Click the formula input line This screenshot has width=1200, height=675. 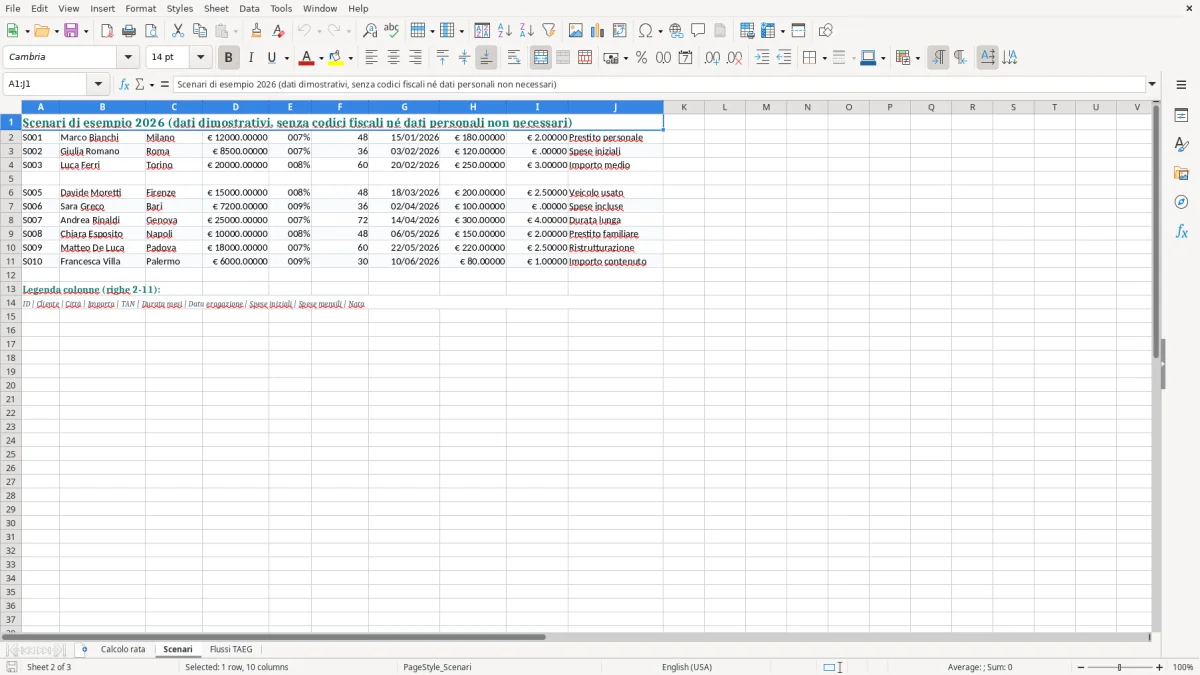(658, 85)
